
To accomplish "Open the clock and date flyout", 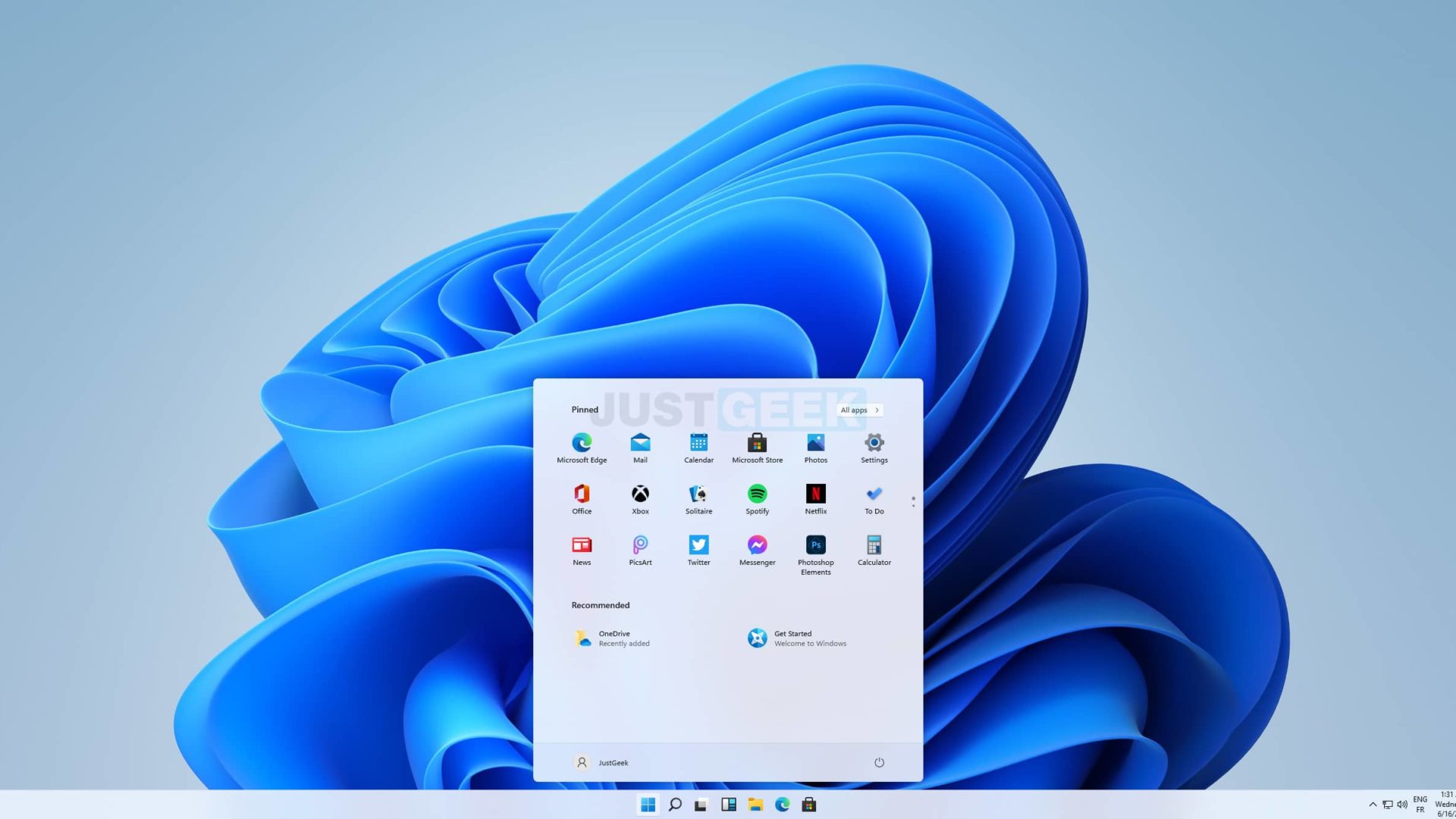I will pyautogui.click(x=1445, y=805).
